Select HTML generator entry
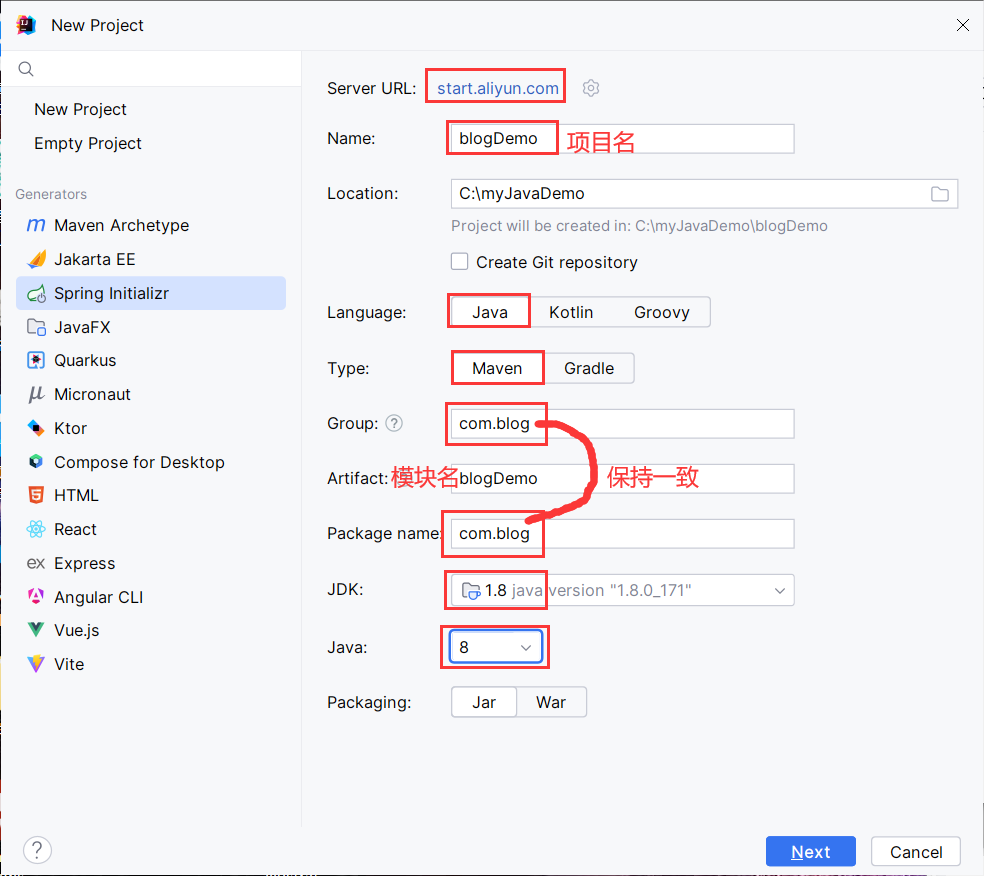 tap(151, 495)
